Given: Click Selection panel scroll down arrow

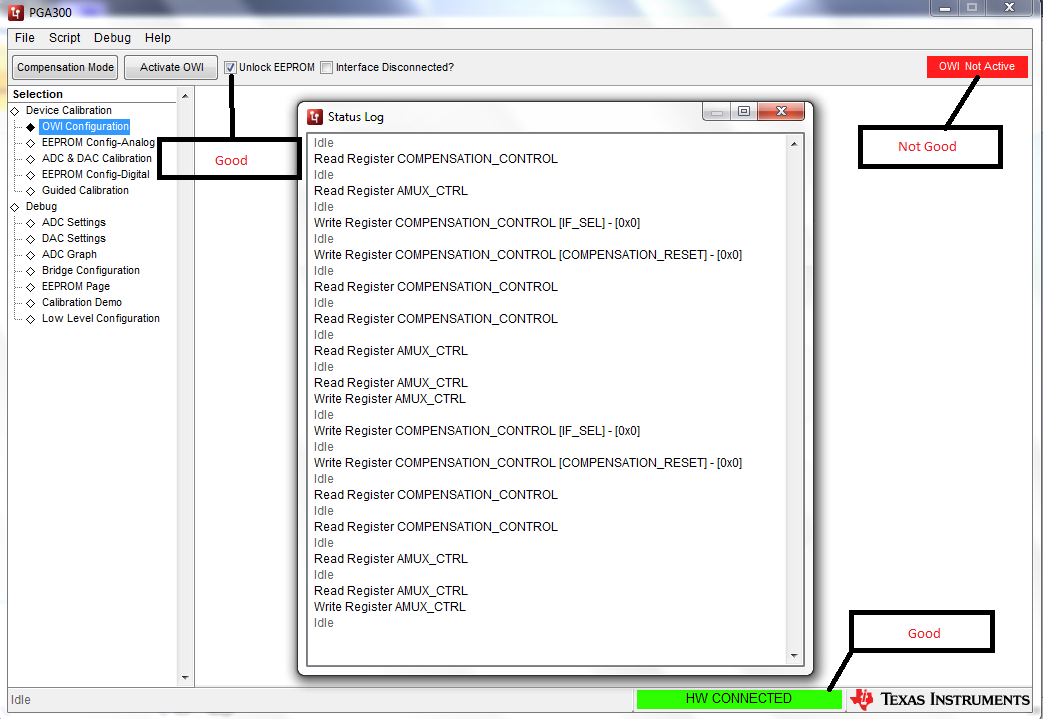Looking at the screenshot, I should pos(185,678).
